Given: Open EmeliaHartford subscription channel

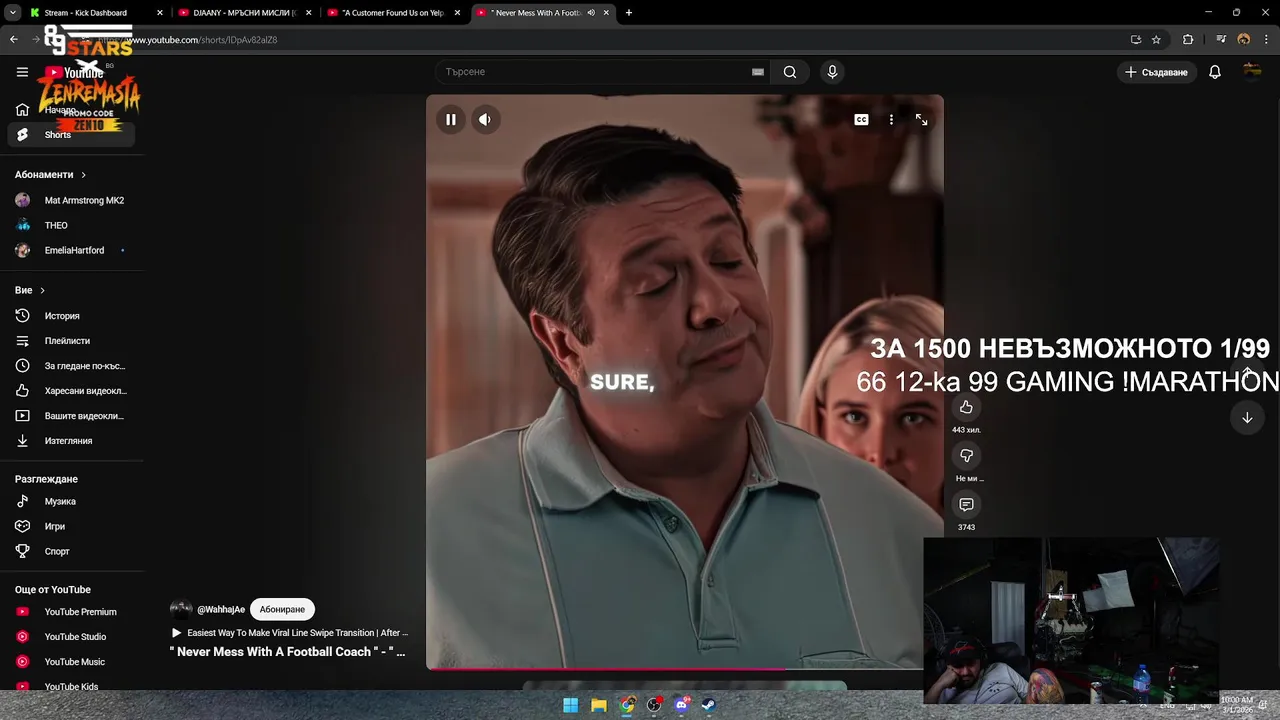Looking at the screenshot, I should [x=72, y=250].
